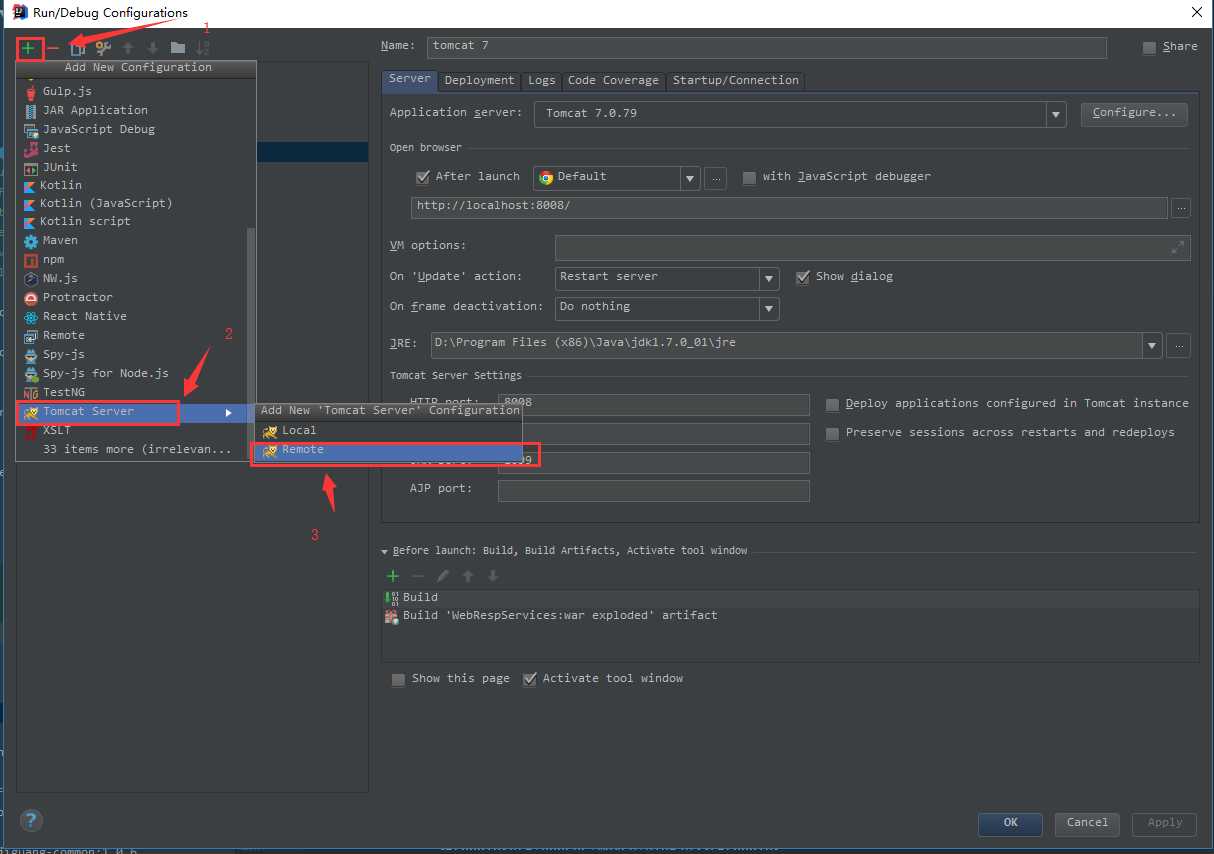The height and width of the screenshot is (854, 1214).
Task: Click the Create New Folder toolbar icon
Action: (178, 48)
